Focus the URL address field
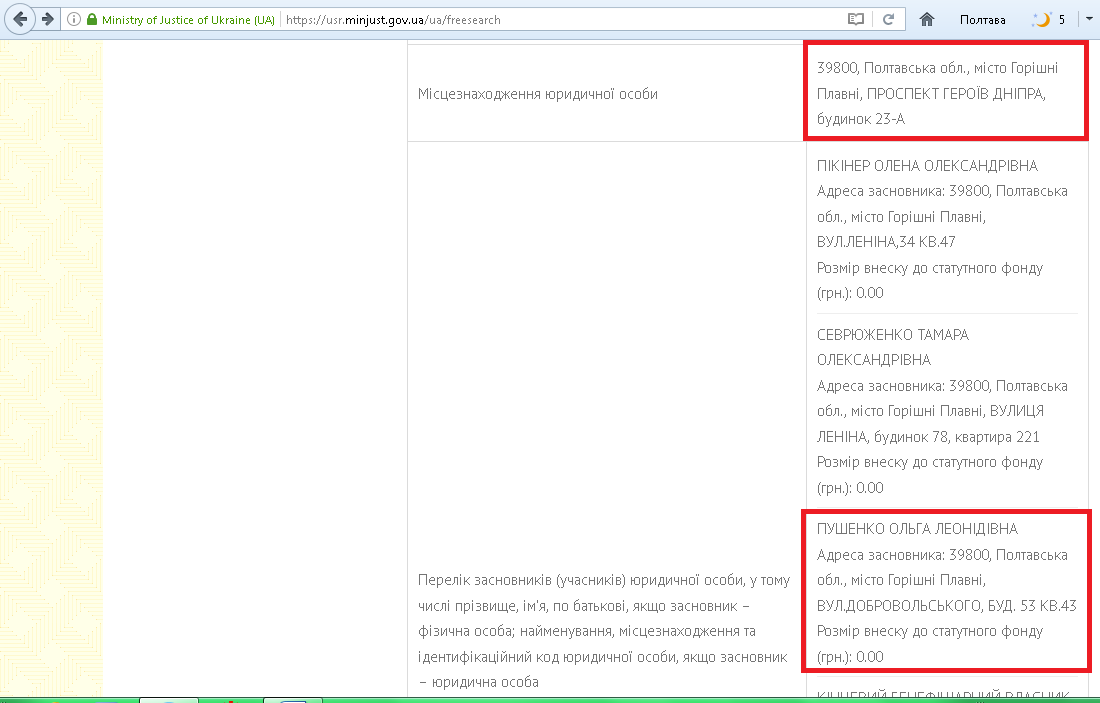 tap(560, 20)
